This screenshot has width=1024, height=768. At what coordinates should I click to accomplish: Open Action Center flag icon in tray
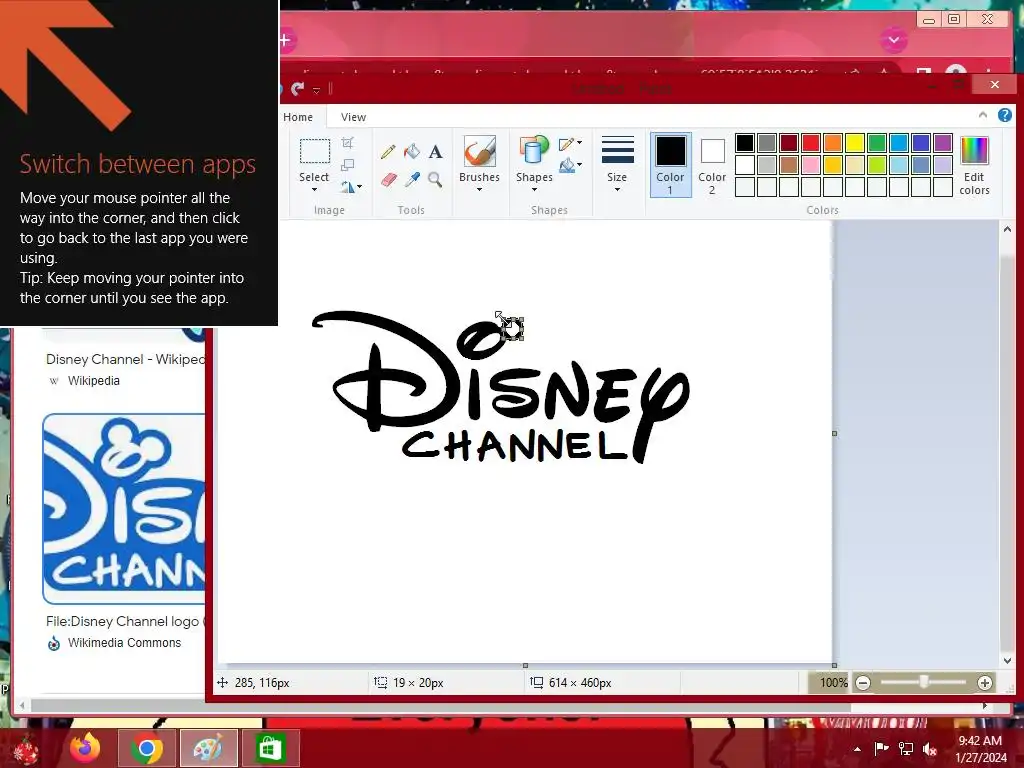[x=881, y=748]
